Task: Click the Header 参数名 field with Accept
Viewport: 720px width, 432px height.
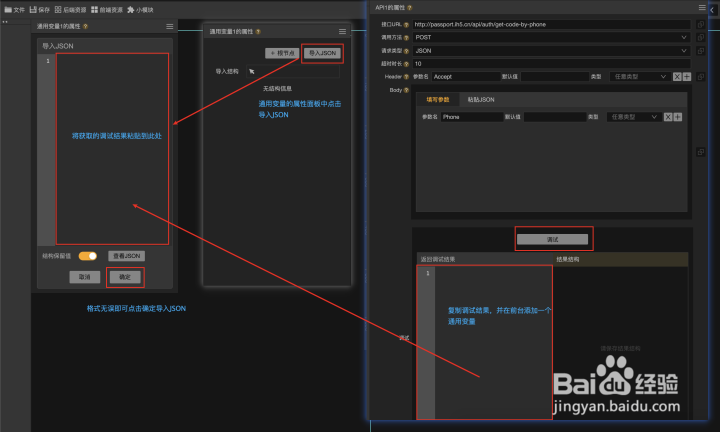Action: click(466, 77)
